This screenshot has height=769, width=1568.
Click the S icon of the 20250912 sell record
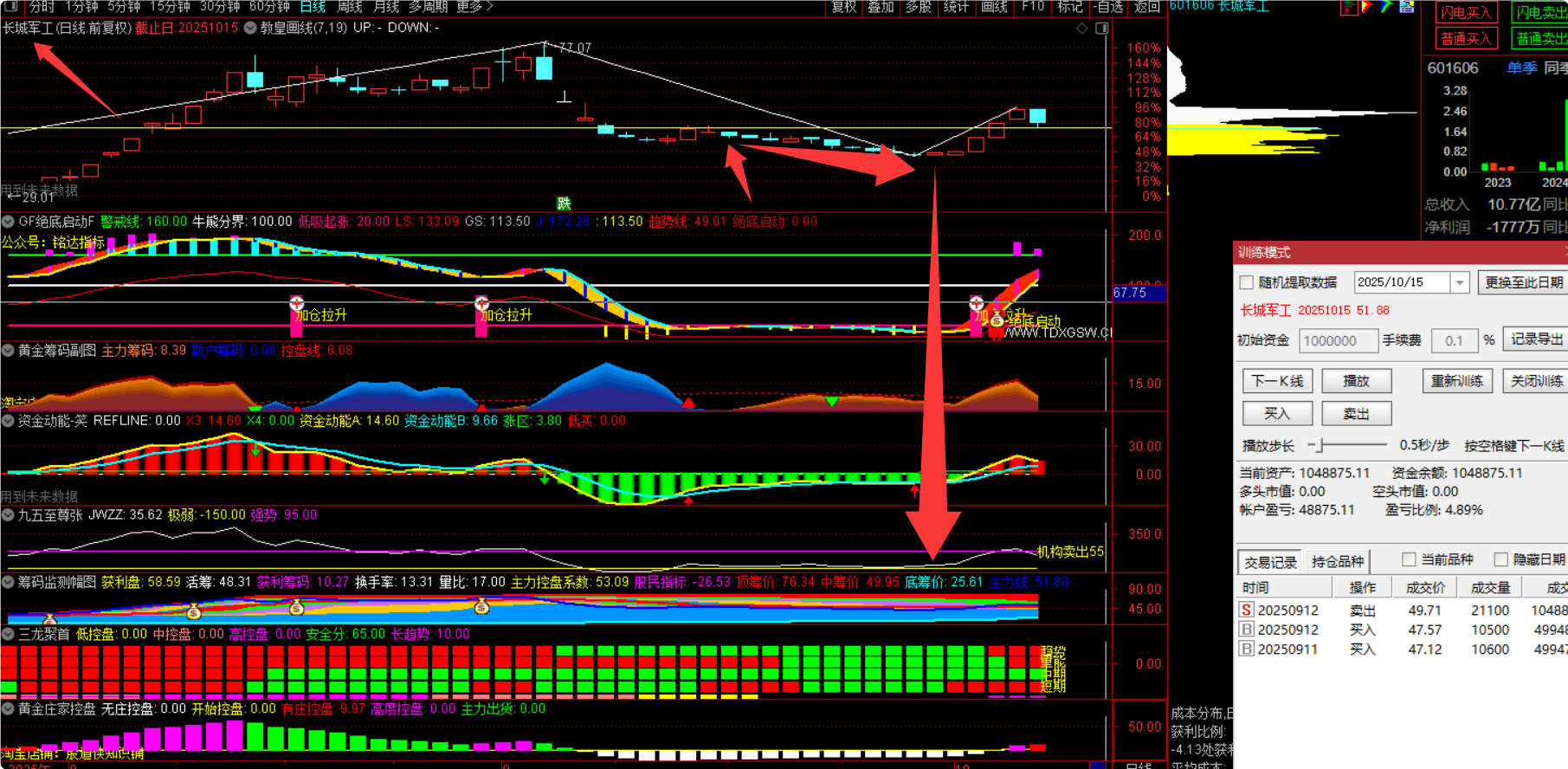coord(1246,611)
